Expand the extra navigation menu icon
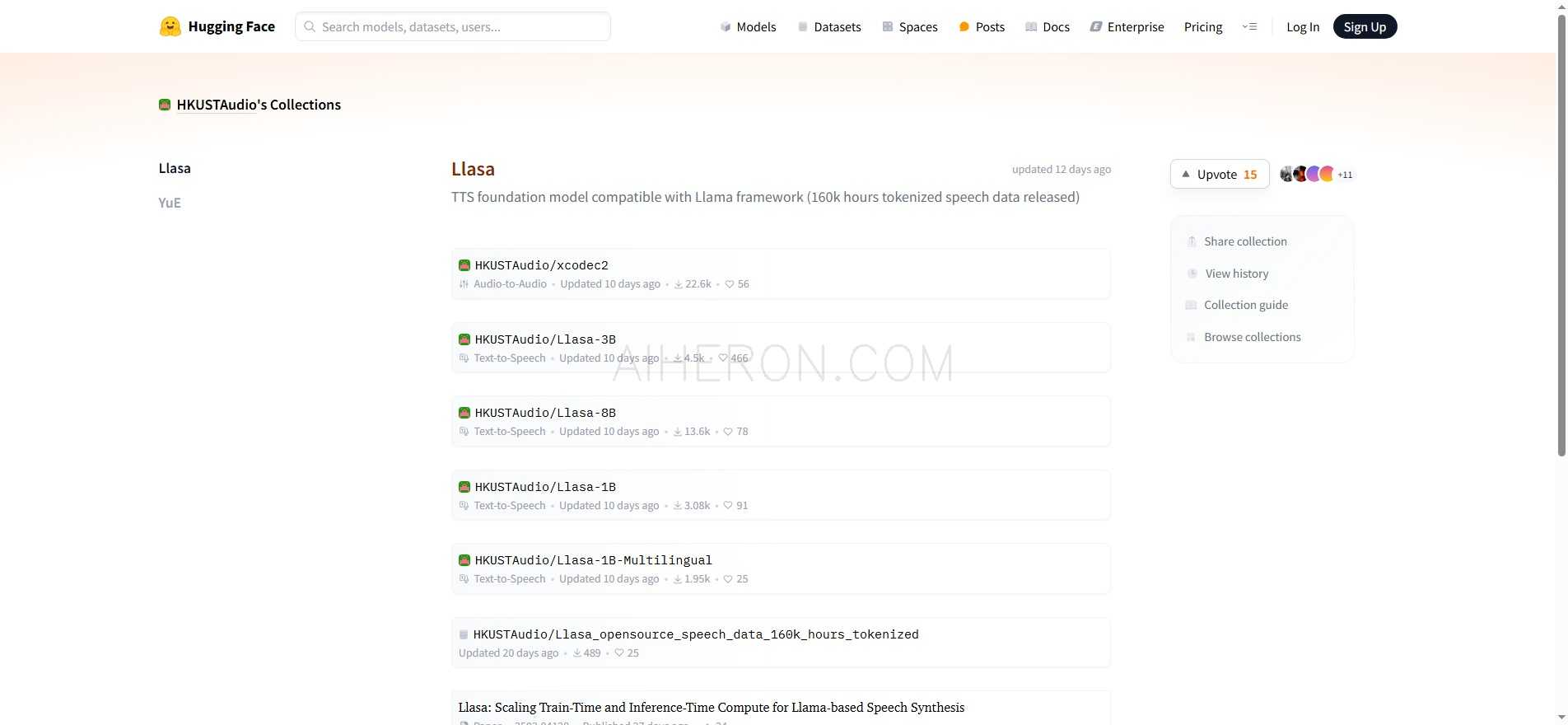 pyautogui.click(x=1249, y=26)
